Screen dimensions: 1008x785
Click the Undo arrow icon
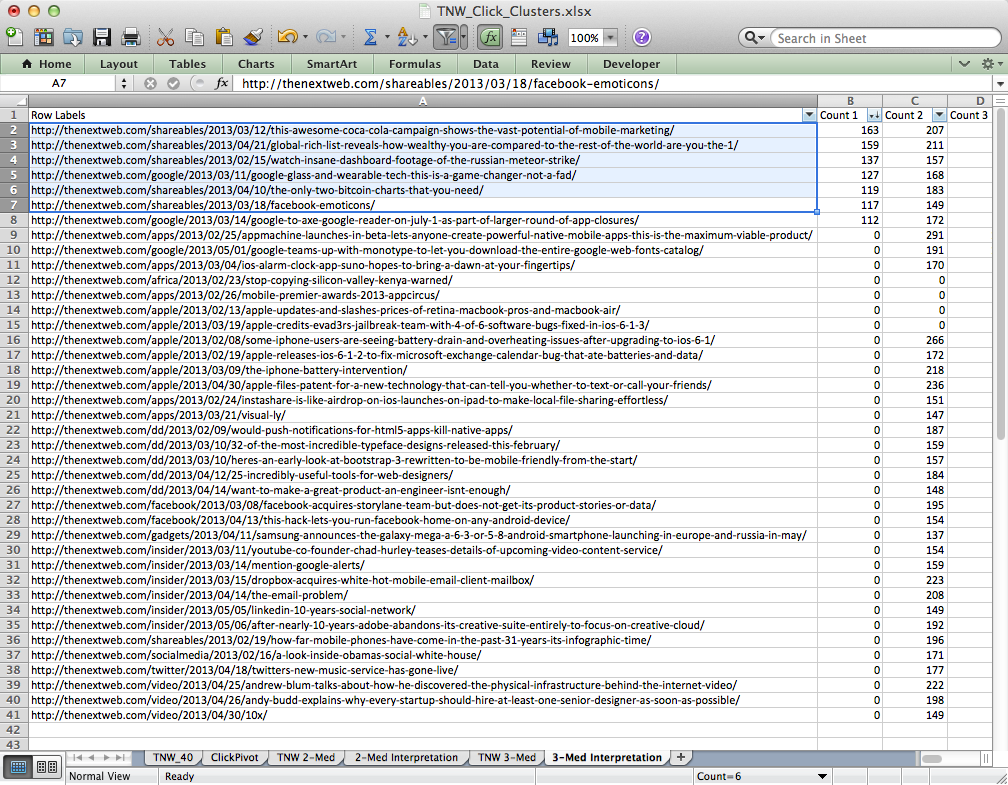point(286,37)
